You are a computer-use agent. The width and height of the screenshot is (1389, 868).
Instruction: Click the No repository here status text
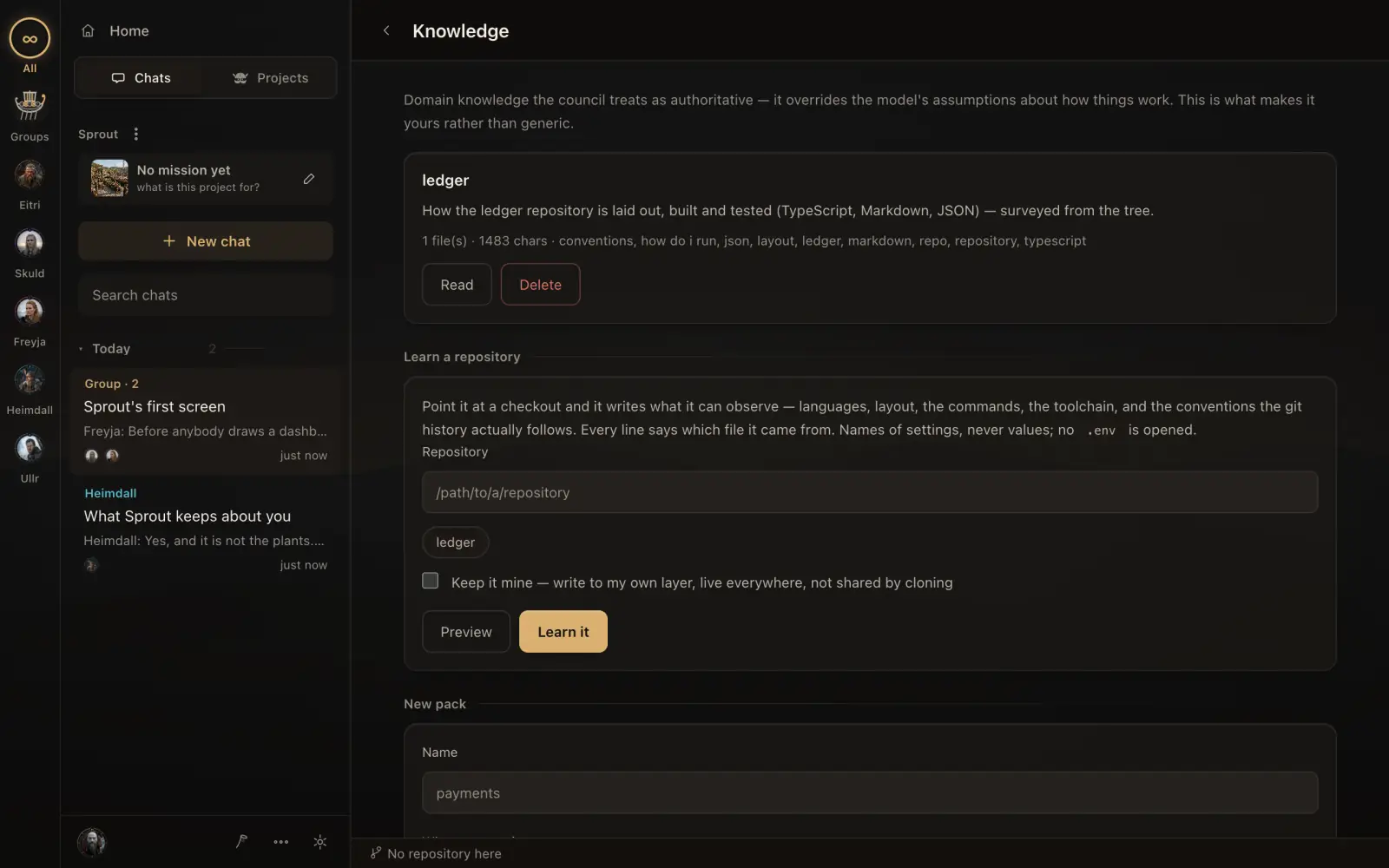[x=444, y=854]
